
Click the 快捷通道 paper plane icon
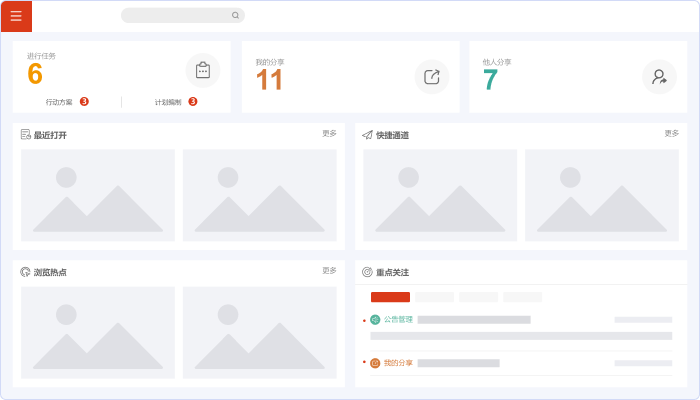(368, 135)
